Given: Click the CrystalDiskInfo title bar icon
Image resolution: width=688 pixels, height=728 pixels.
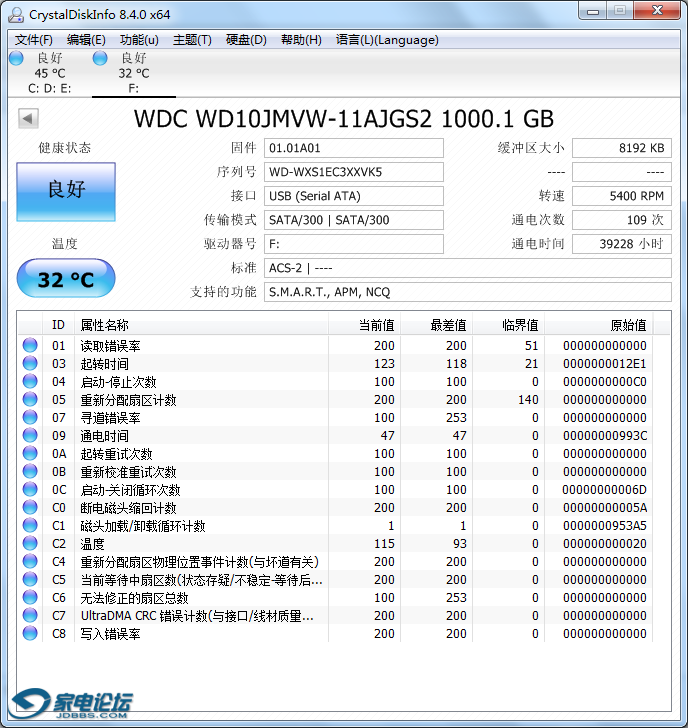Looking at the screenshot, I should (16, 15).
